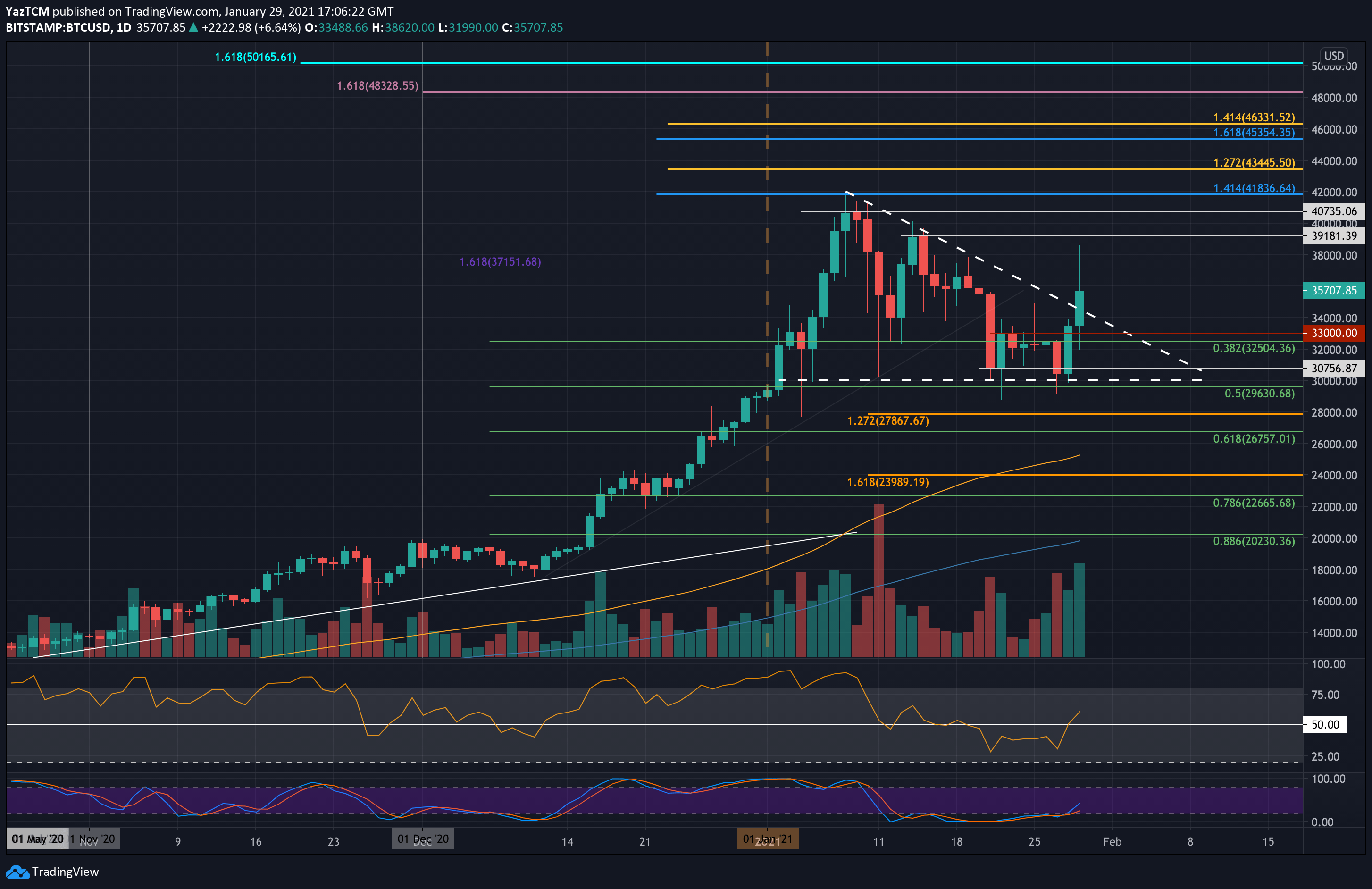This screenshot has height=889, width=1372.
Task: Click the 1.618(37151.68) Fibonacci label
Action: [500, 262]
